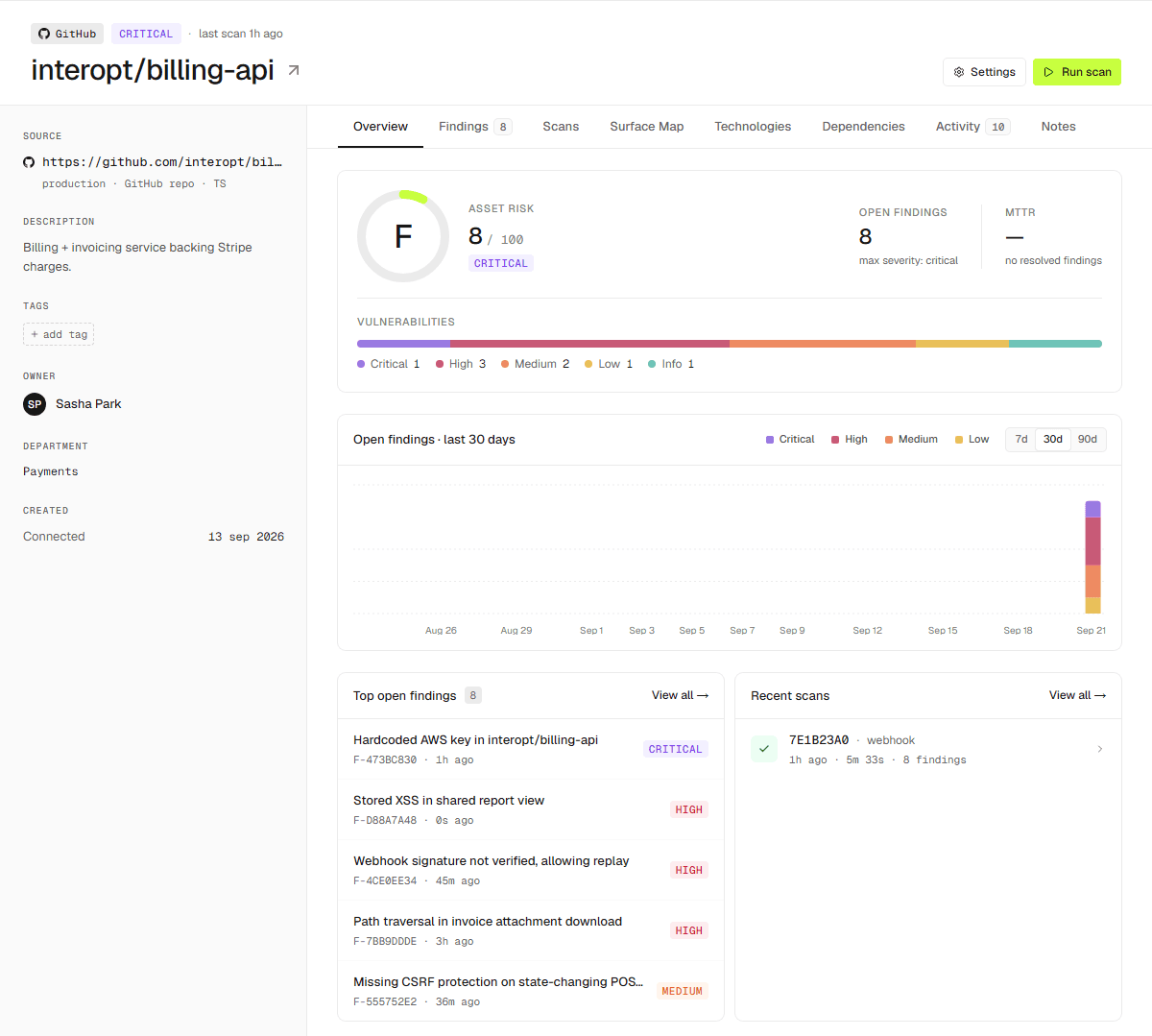Open the Surface Map tab

(647, 127)
